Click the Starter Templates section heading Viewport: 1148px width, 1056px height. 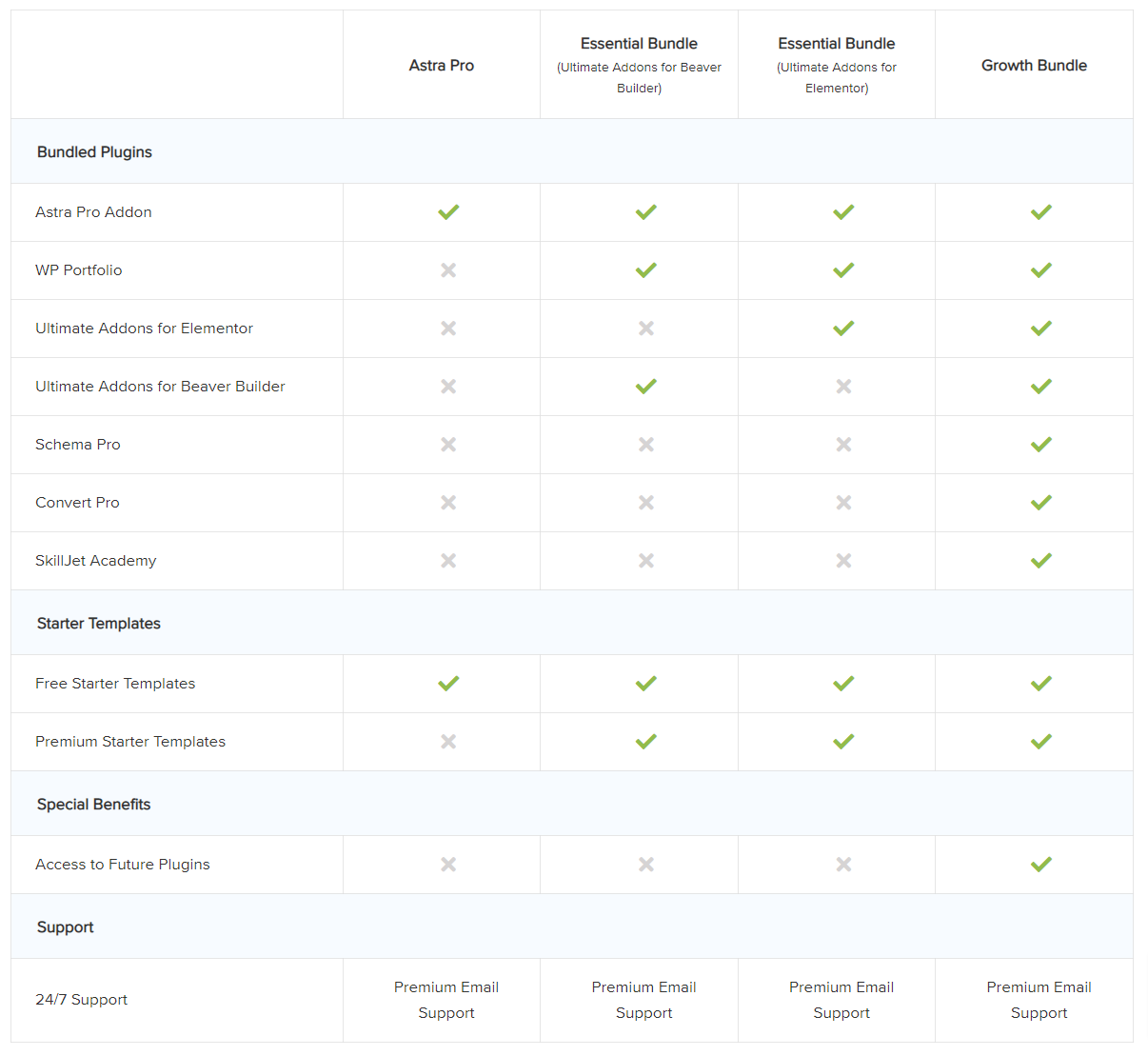click(99, 624)
